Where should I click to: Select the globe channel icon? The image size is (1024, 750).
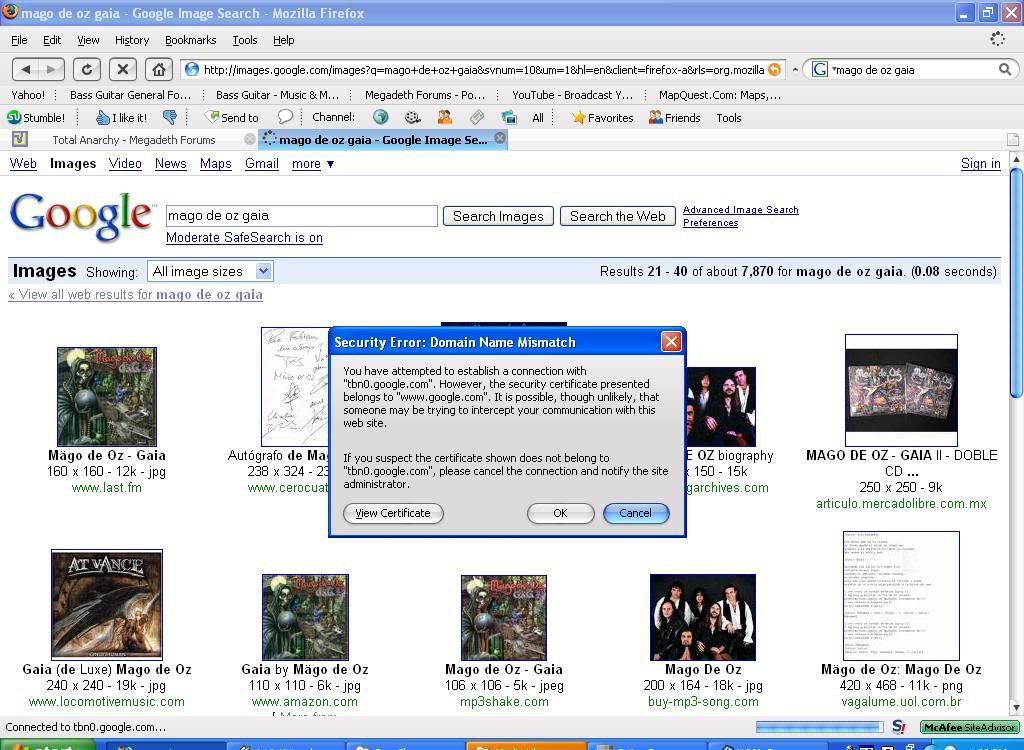point(380,118)
